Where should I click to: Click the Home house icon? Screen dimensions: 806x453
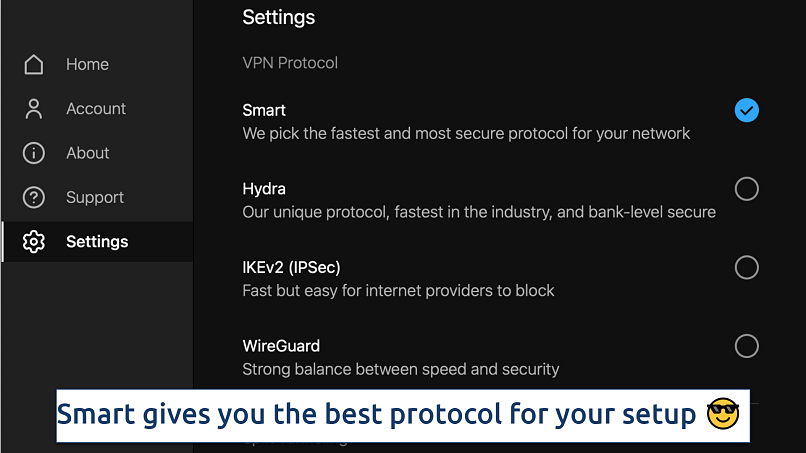tap(34, 64)
